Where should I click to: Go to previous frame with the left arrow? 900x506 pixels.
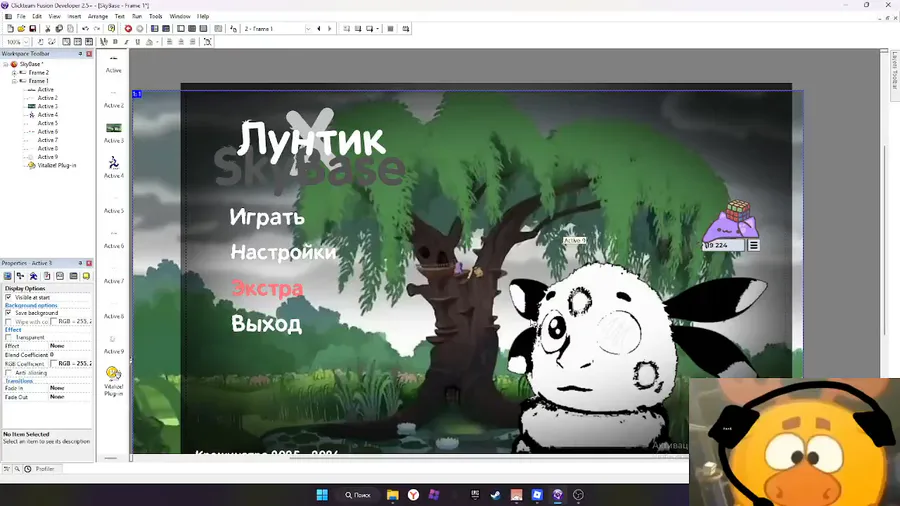click(x=319, y=29)
